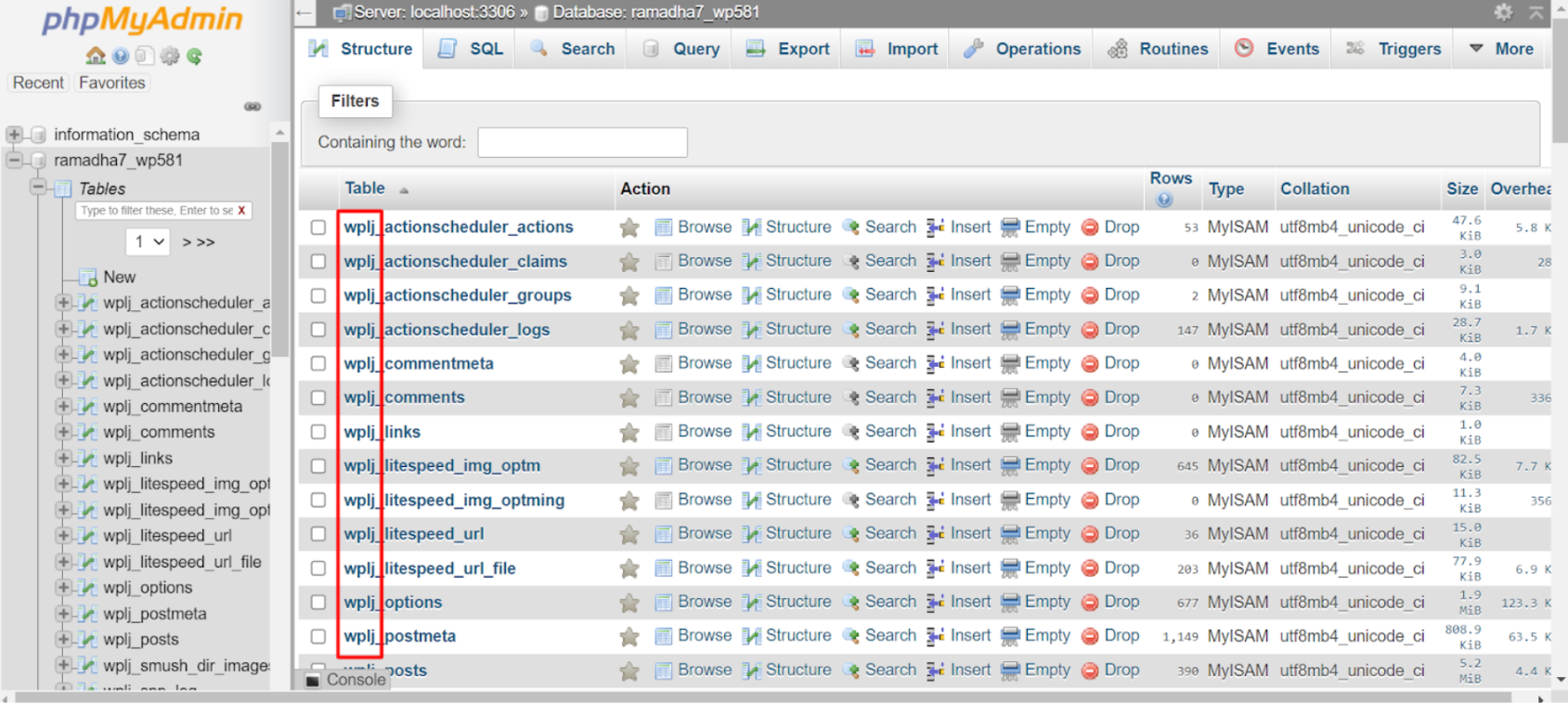Open the Export tab
1568x703 pixels.
788,49
